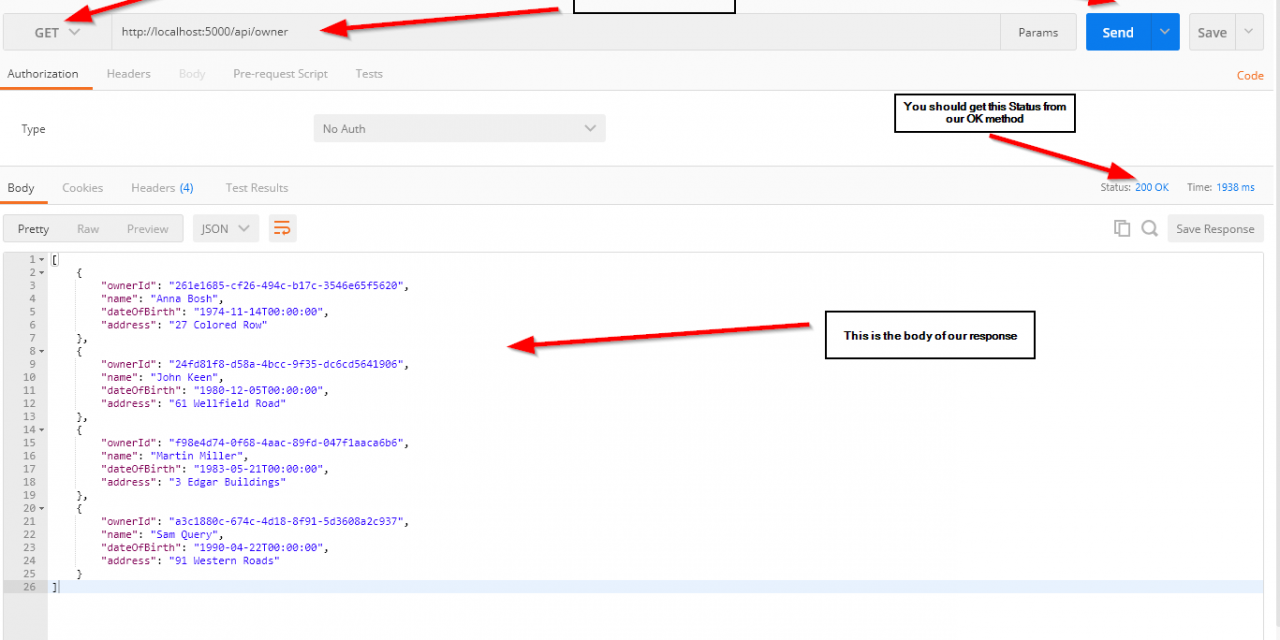This screenshot has height=640, width=1280.
Task: Collapse the Anna Bosh object fold arrow
Action: coord(41,273)
